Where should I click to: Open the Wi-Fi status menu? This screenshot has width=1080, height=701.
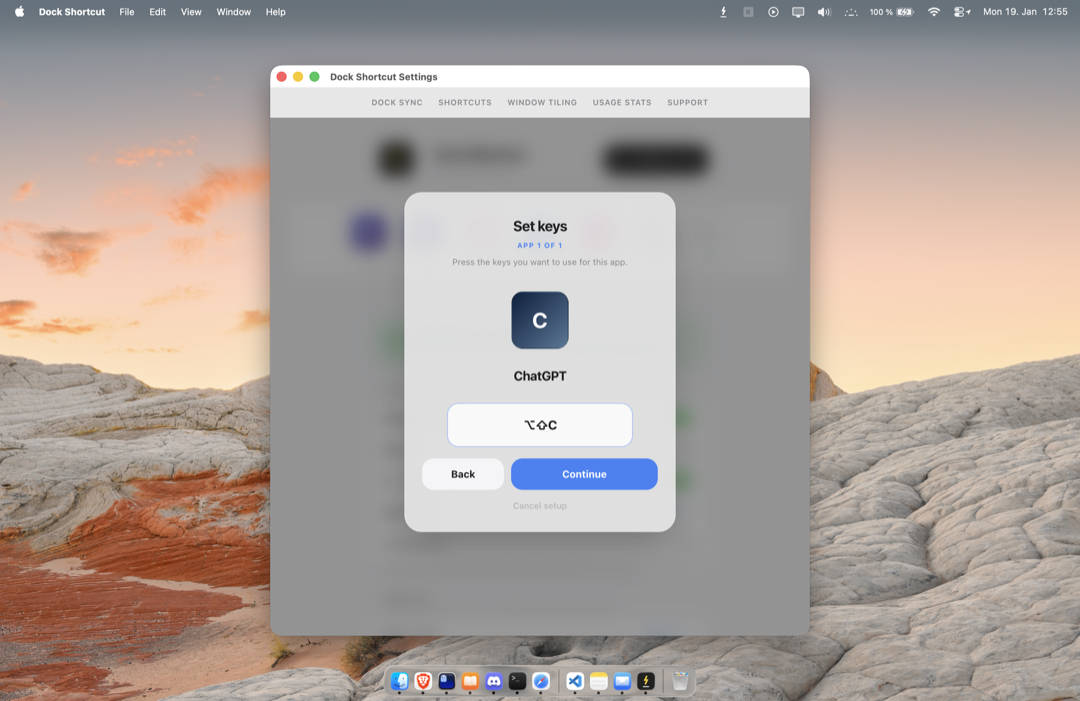click(x=934, y=12)
